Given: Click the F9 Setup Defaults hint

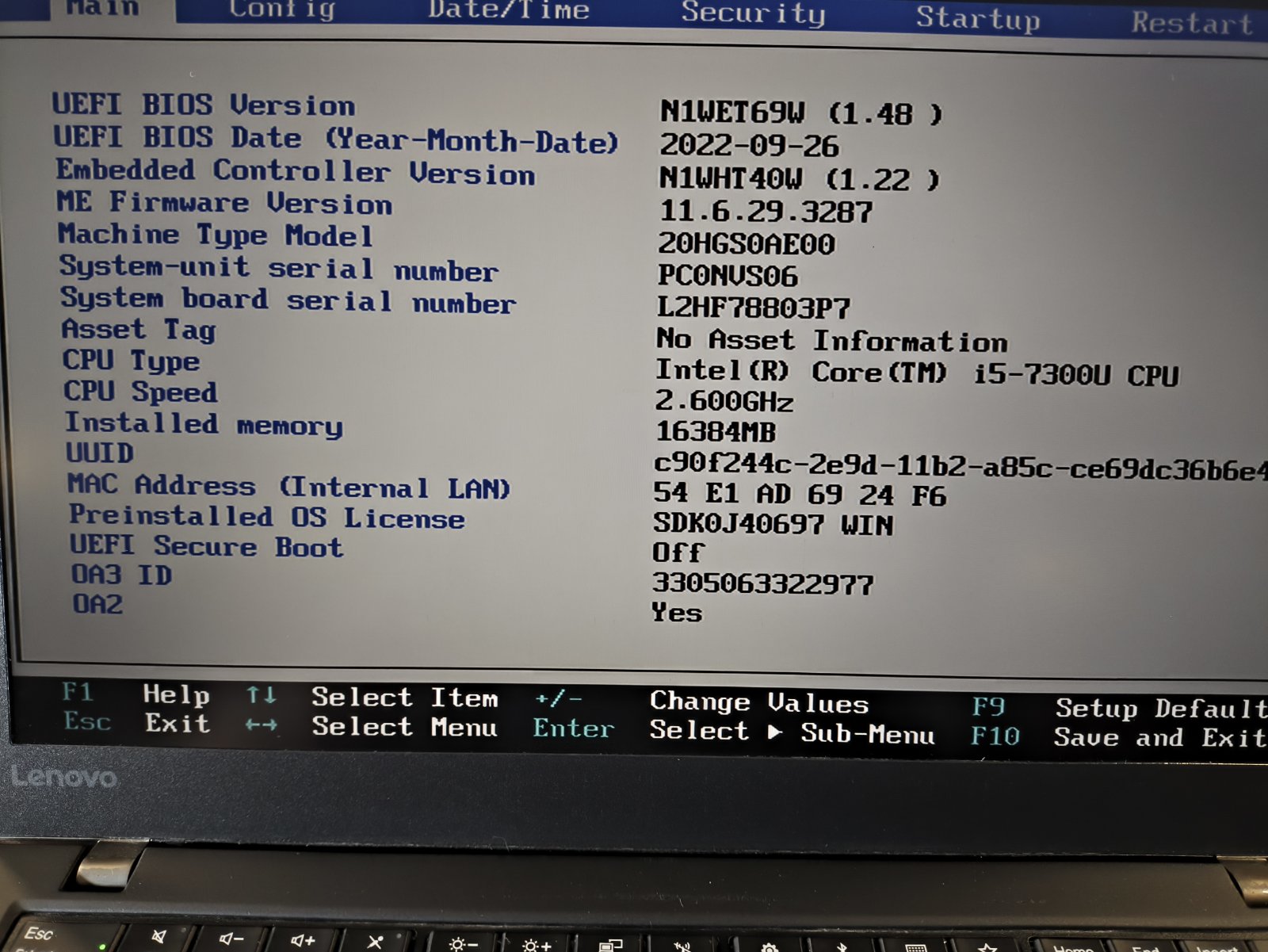Looking at the screenshot, I should (x=1119, y=708).
